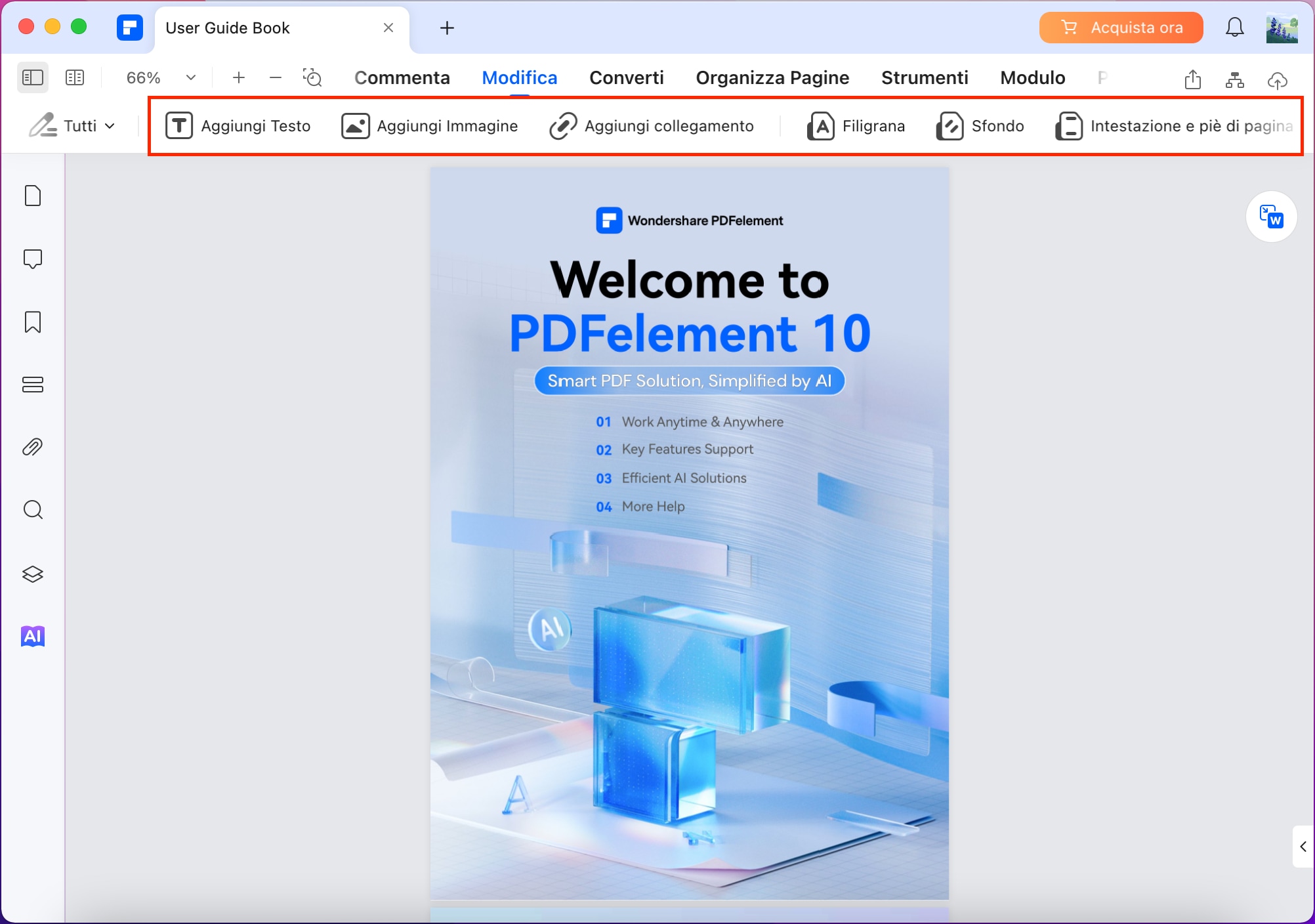
Task: Open the Filigrana watermark tool
Action: click(x=856, y=125)
